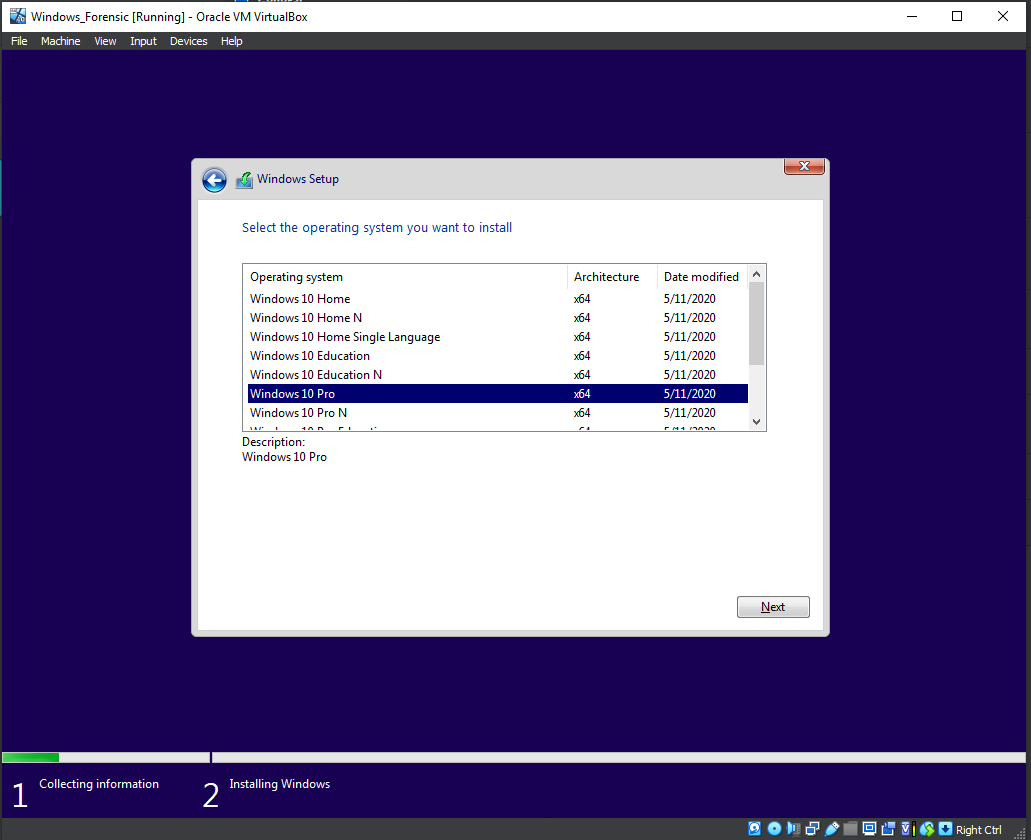Open the Devices menu
1031x840 pixels.
point(188,41)
